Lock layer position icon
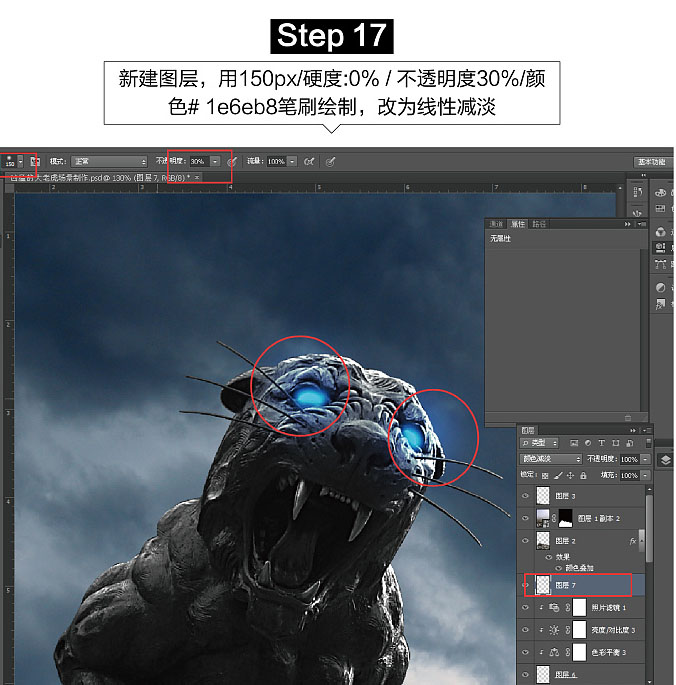This screenshot has height=685, width=676. (570, 475)
